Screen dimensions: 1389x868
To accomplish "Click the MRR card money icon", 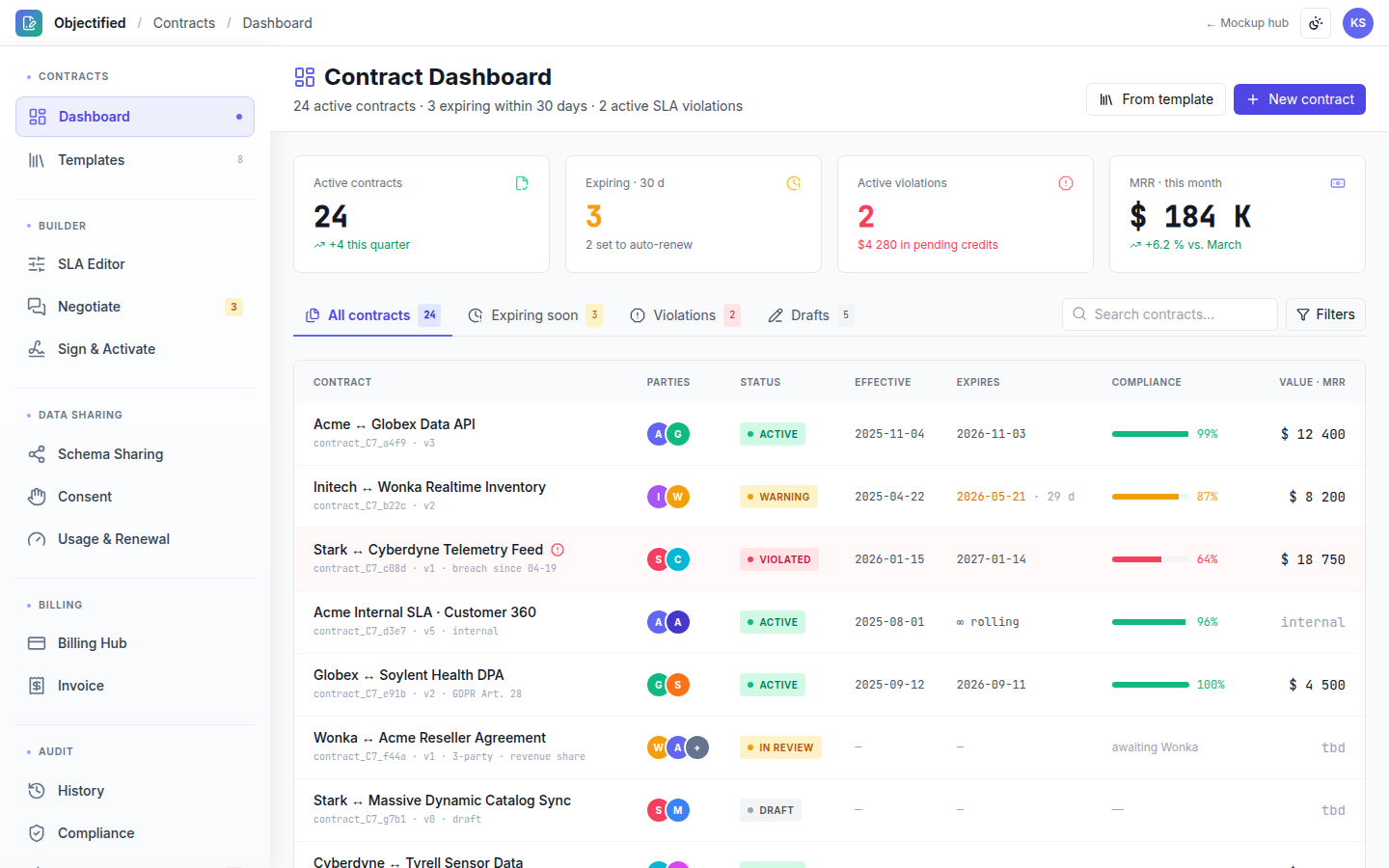I will click(1338, 183).
